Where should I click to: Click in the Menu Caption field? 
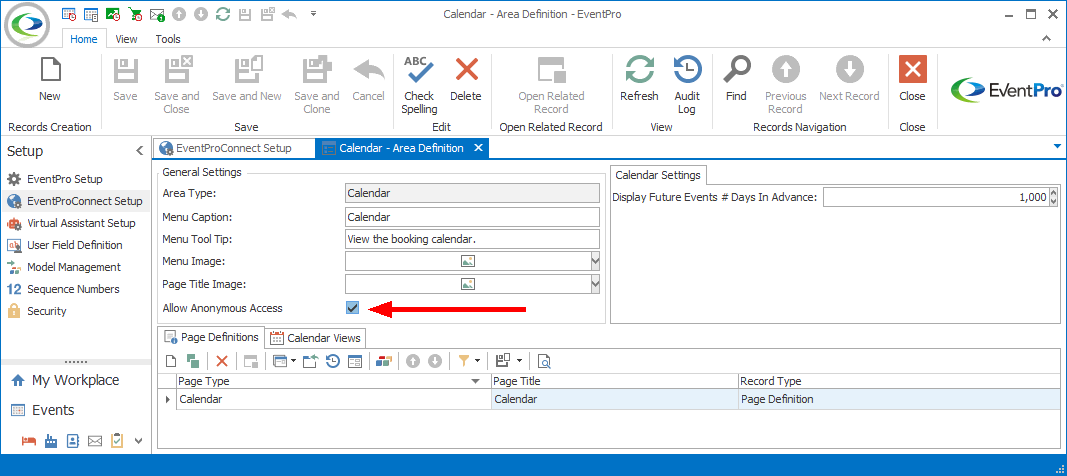[x=472, y=218]
